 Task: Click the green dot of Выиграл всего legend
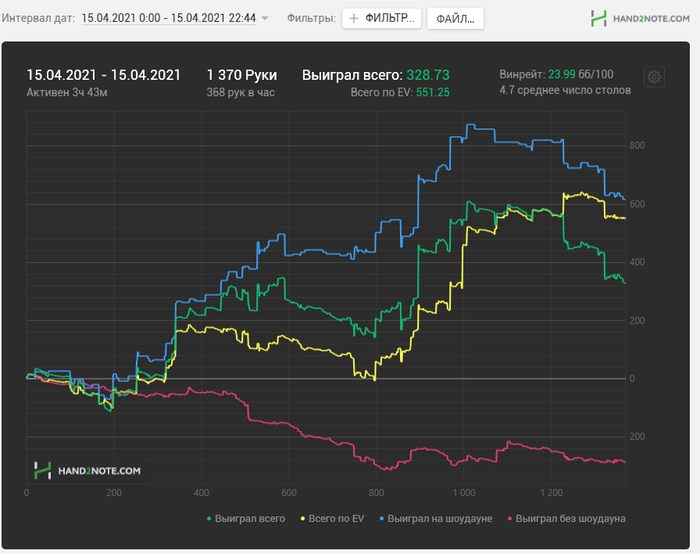pyautogui.click(x=209, y=519)
